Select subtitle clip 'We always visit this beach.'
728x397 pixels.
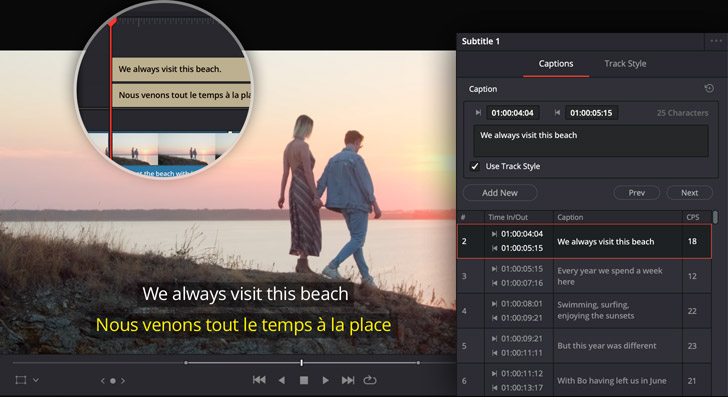click(181, 69)
